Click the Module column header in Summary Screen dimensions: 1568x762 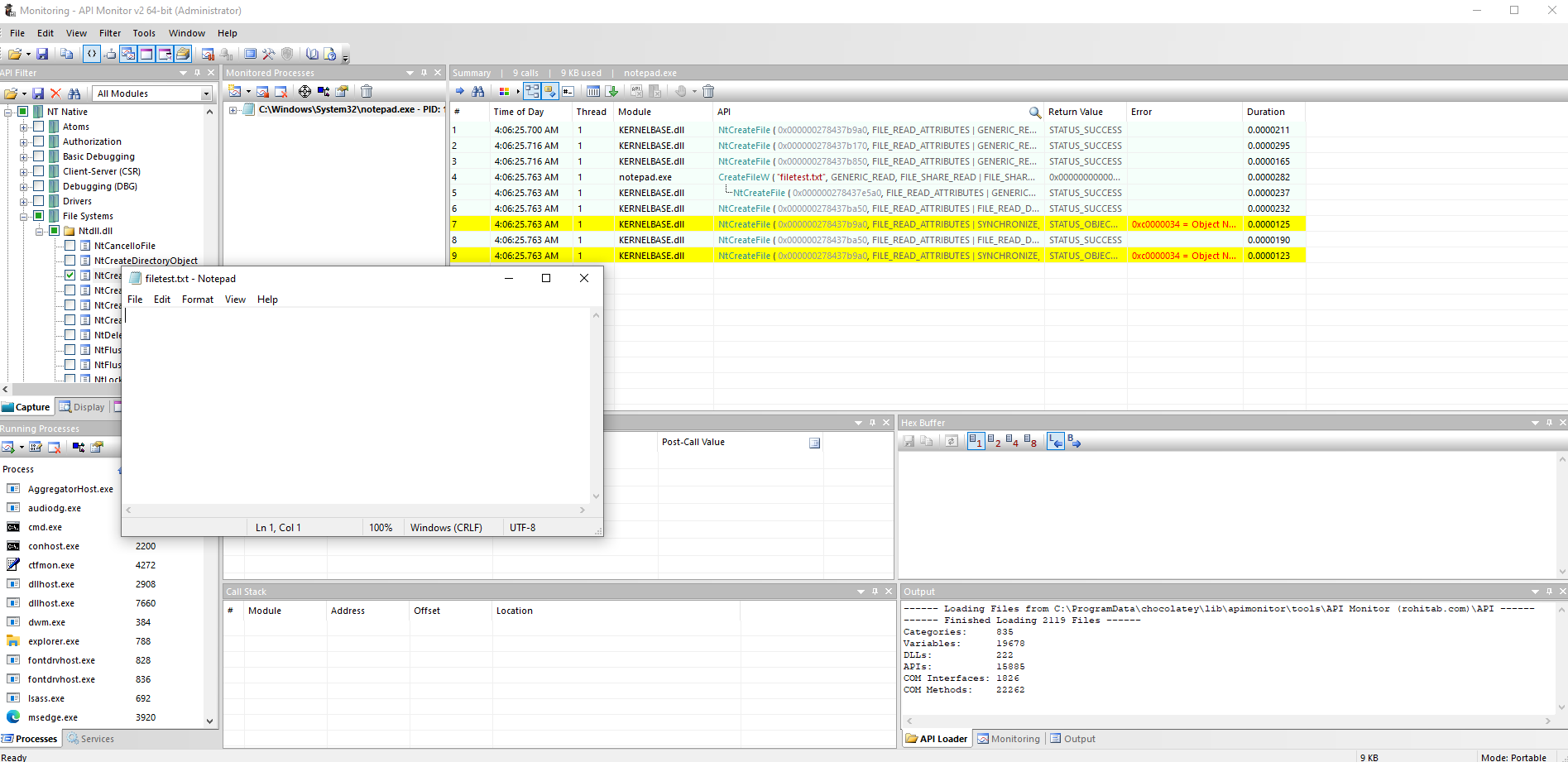point(663,112)
